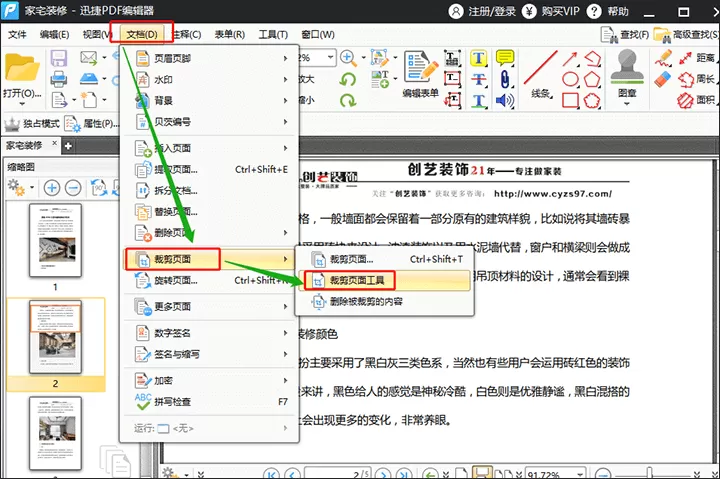Select the yellow sticky note comment tool
The image size is (720, 479).
click(505, 58)
